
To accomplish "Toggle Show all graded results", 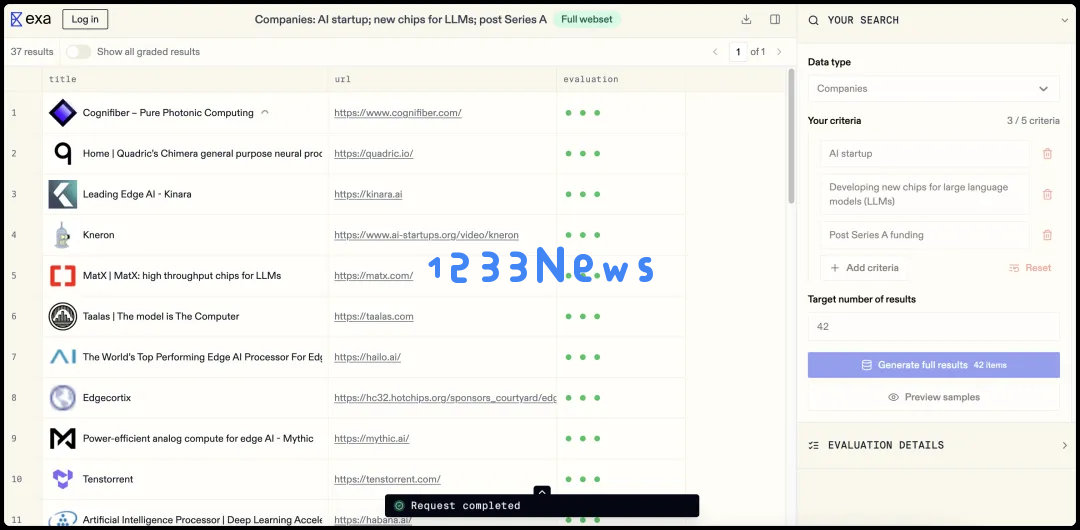I will point(79,52).
